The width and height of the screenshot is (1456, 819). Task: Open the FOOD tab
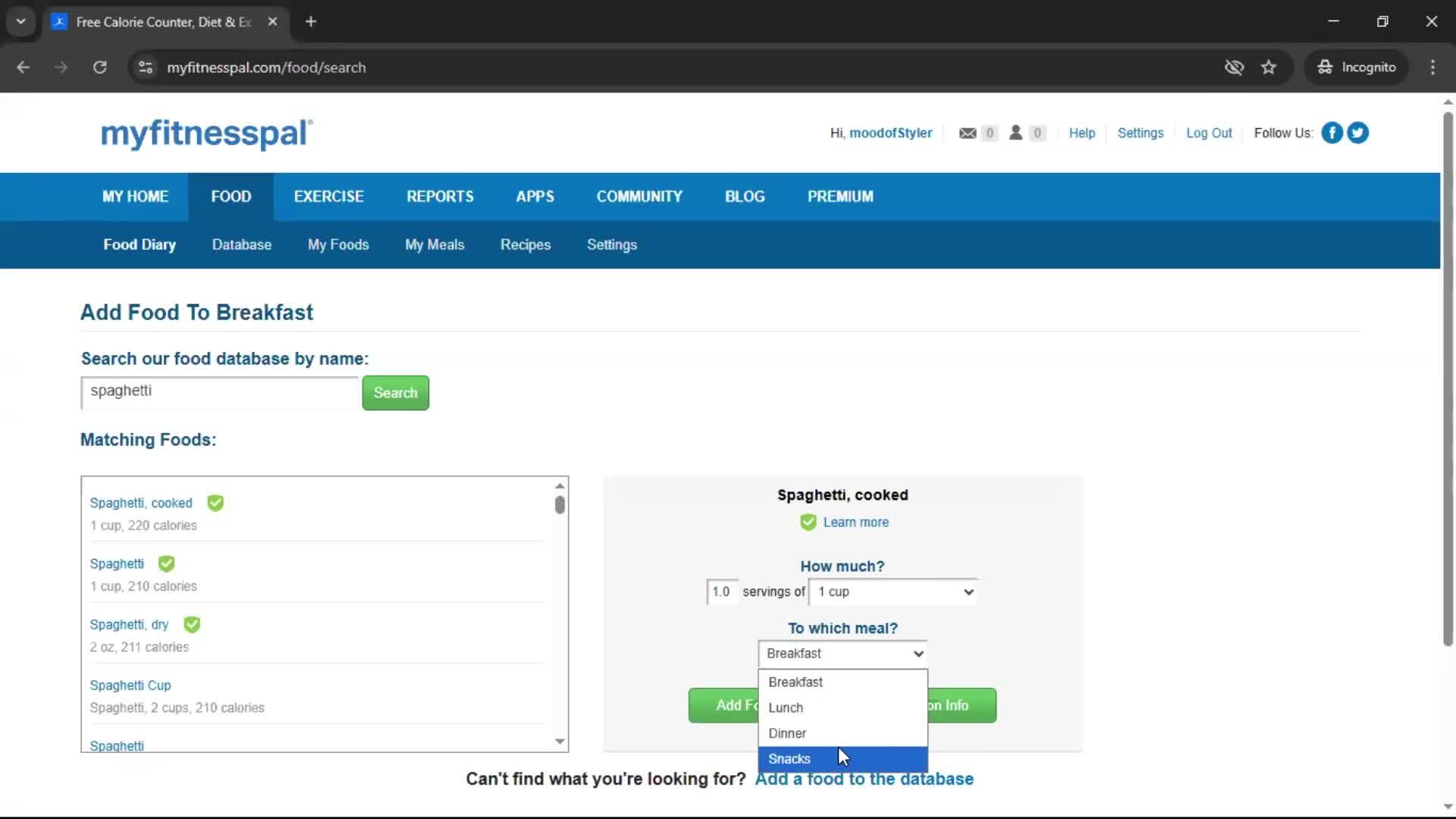click(231, 196)
